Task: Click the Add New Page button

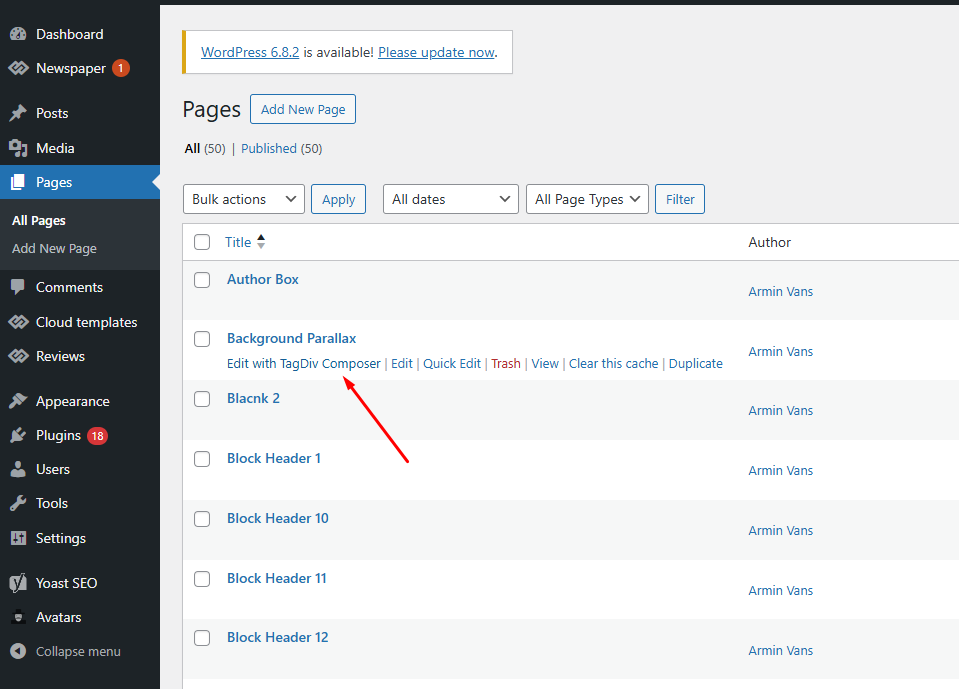Action: tap(303, 109)
